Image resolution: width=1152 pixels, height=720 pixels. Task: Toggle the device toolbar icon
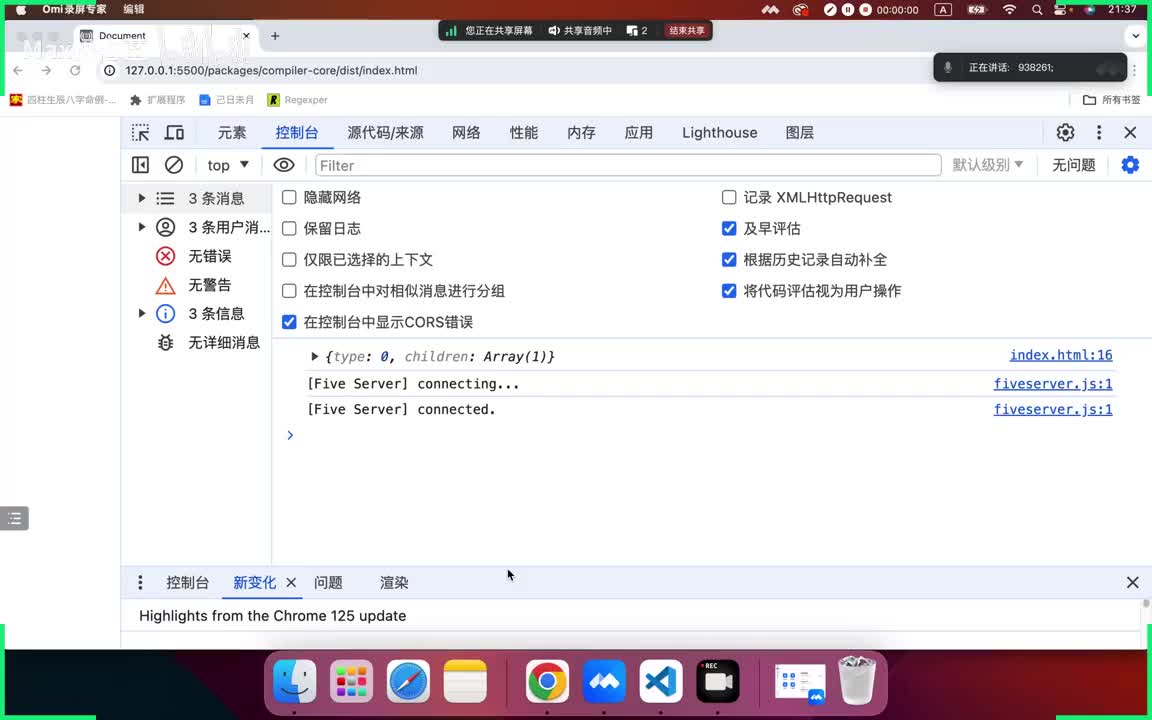(174, 133)
